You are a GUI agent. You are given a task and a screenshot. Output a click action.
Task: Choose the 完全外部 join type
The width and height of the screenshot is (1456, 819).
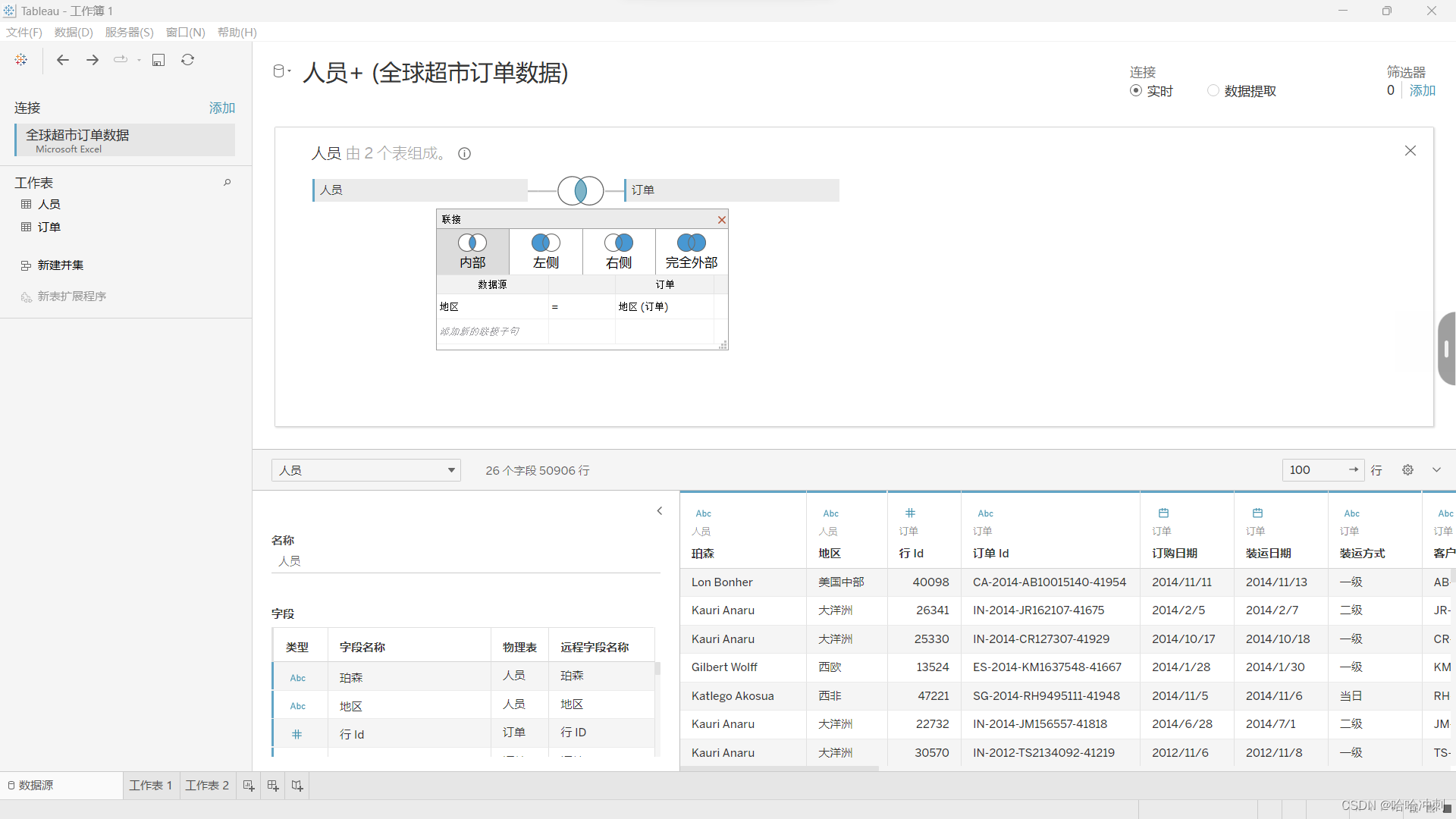click(x=691, y=251)
